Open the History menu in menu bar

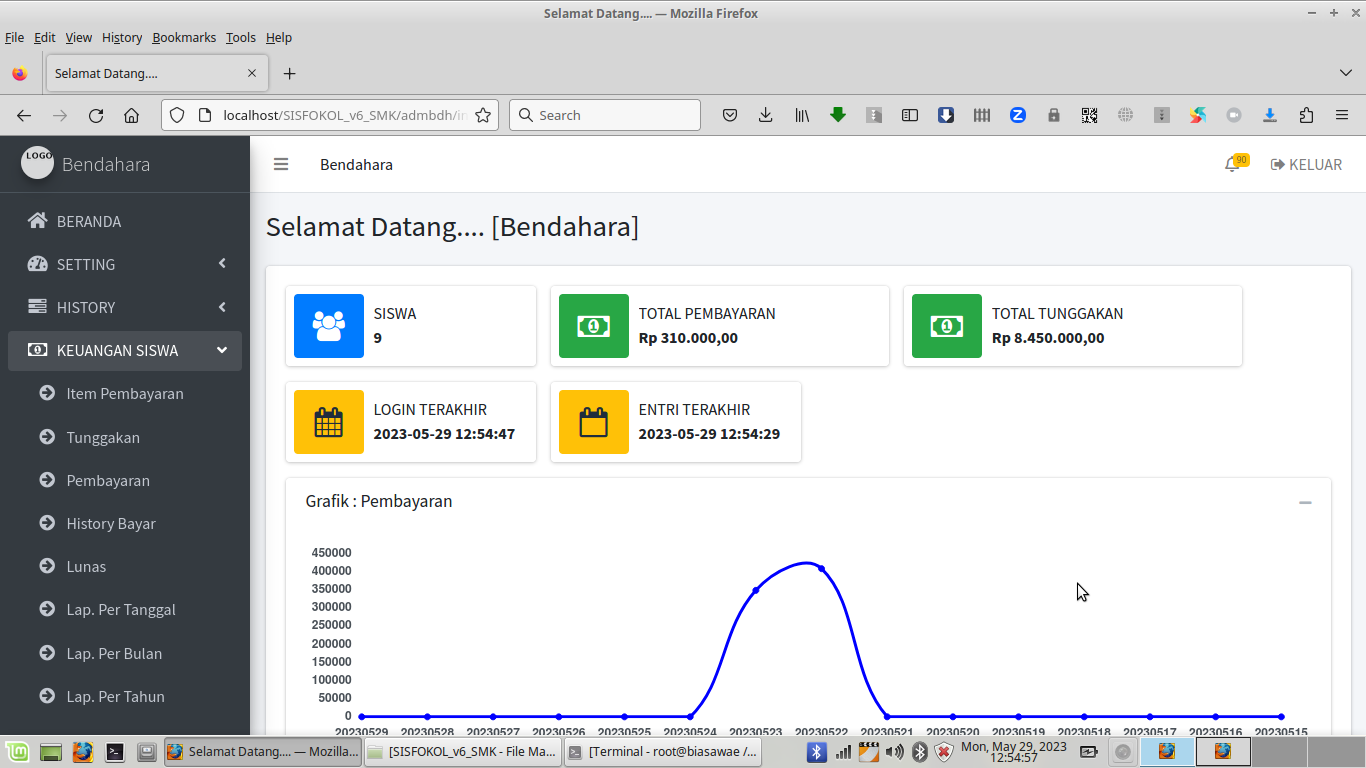[122, 37]
